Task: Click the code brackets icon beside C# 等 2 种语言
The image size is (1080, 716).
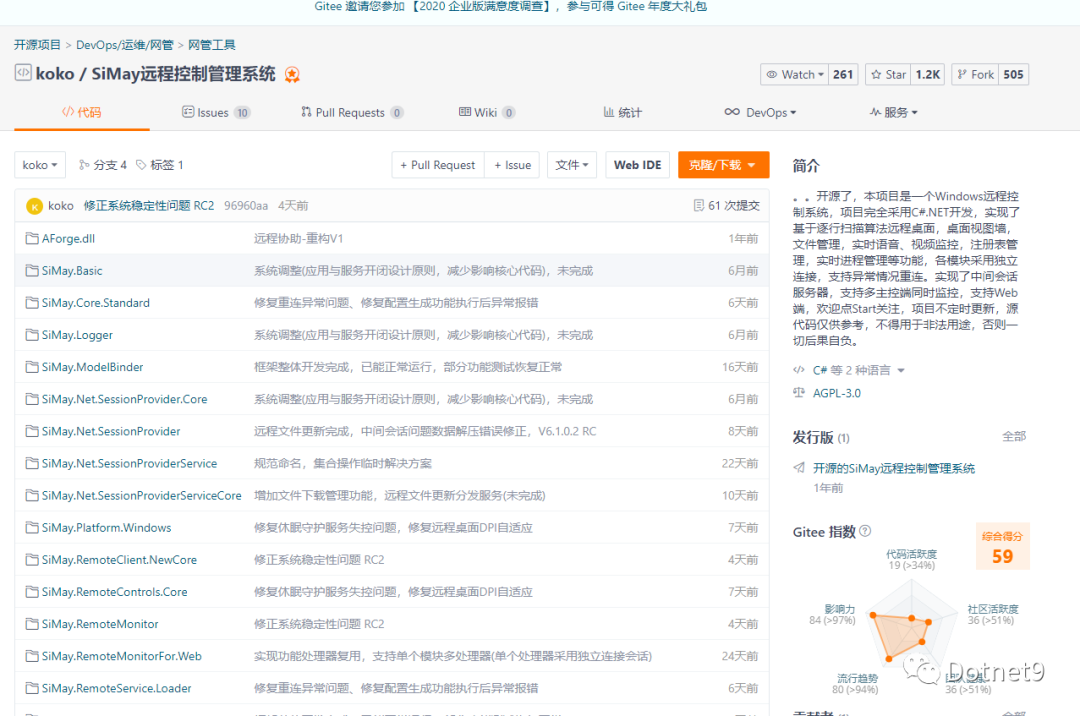Action: click(x=799, y=370)
